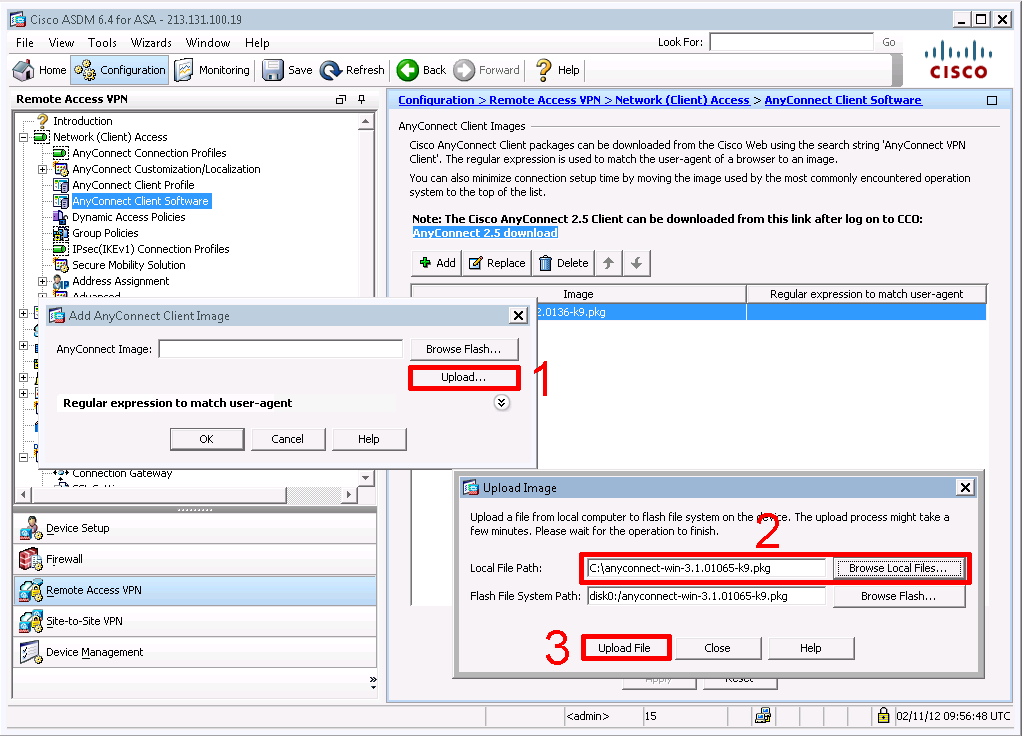Click Close in the Upload Image dialog
This screenshot has width=1022, height=736.
[718, 649]
